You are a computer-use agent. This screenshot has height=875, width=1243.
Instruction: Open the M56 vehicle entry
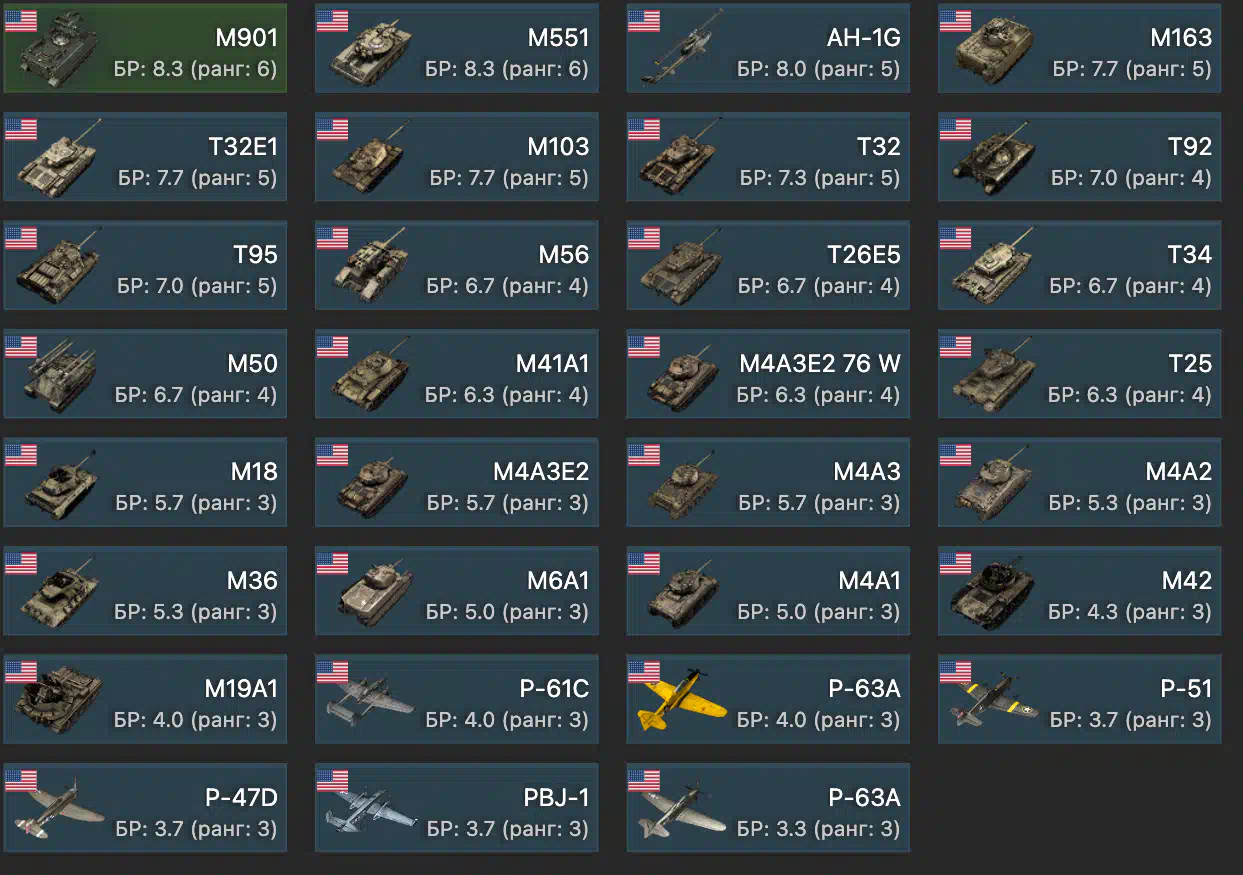[x=457, y=265]
